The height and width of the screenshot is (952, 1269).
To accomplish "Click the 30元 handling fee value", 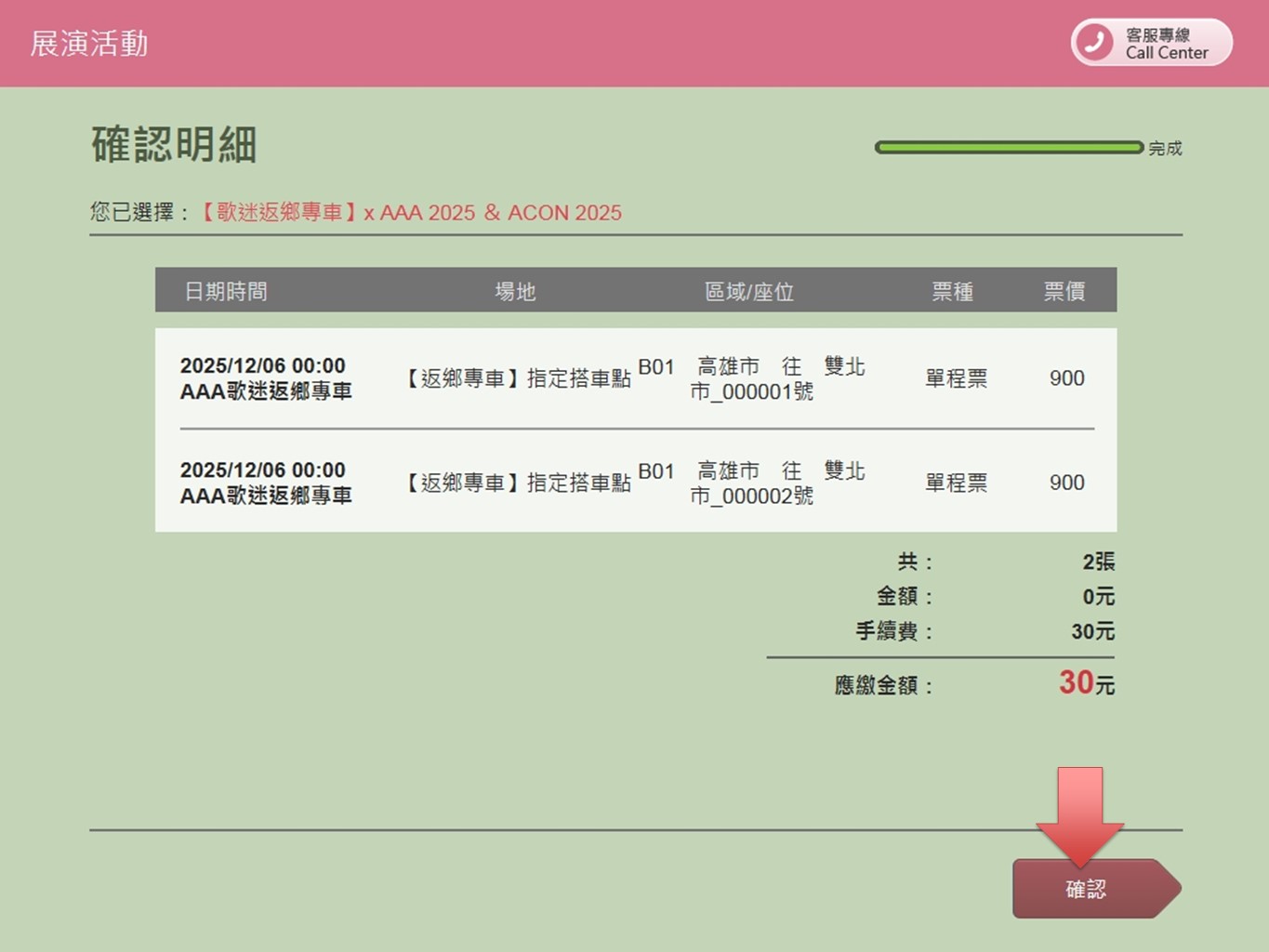I will point(1092,632).
